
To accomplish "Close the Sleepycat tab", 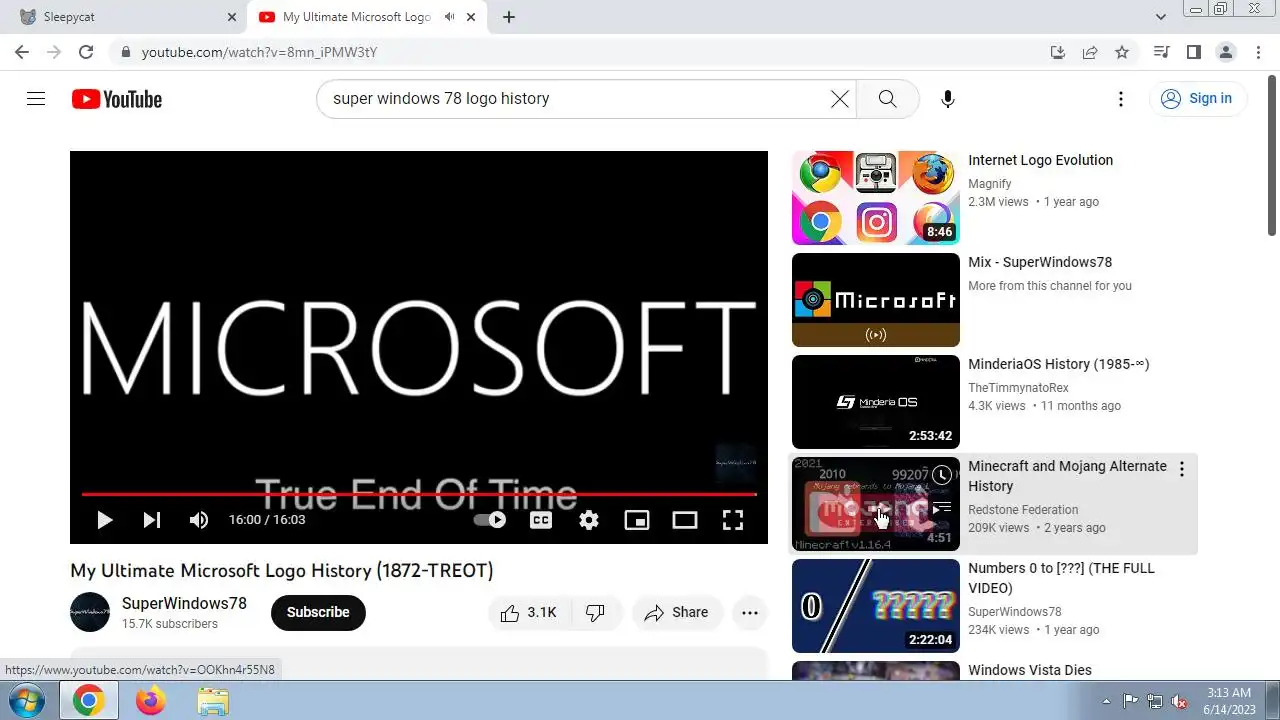I will tap(232, 17).
